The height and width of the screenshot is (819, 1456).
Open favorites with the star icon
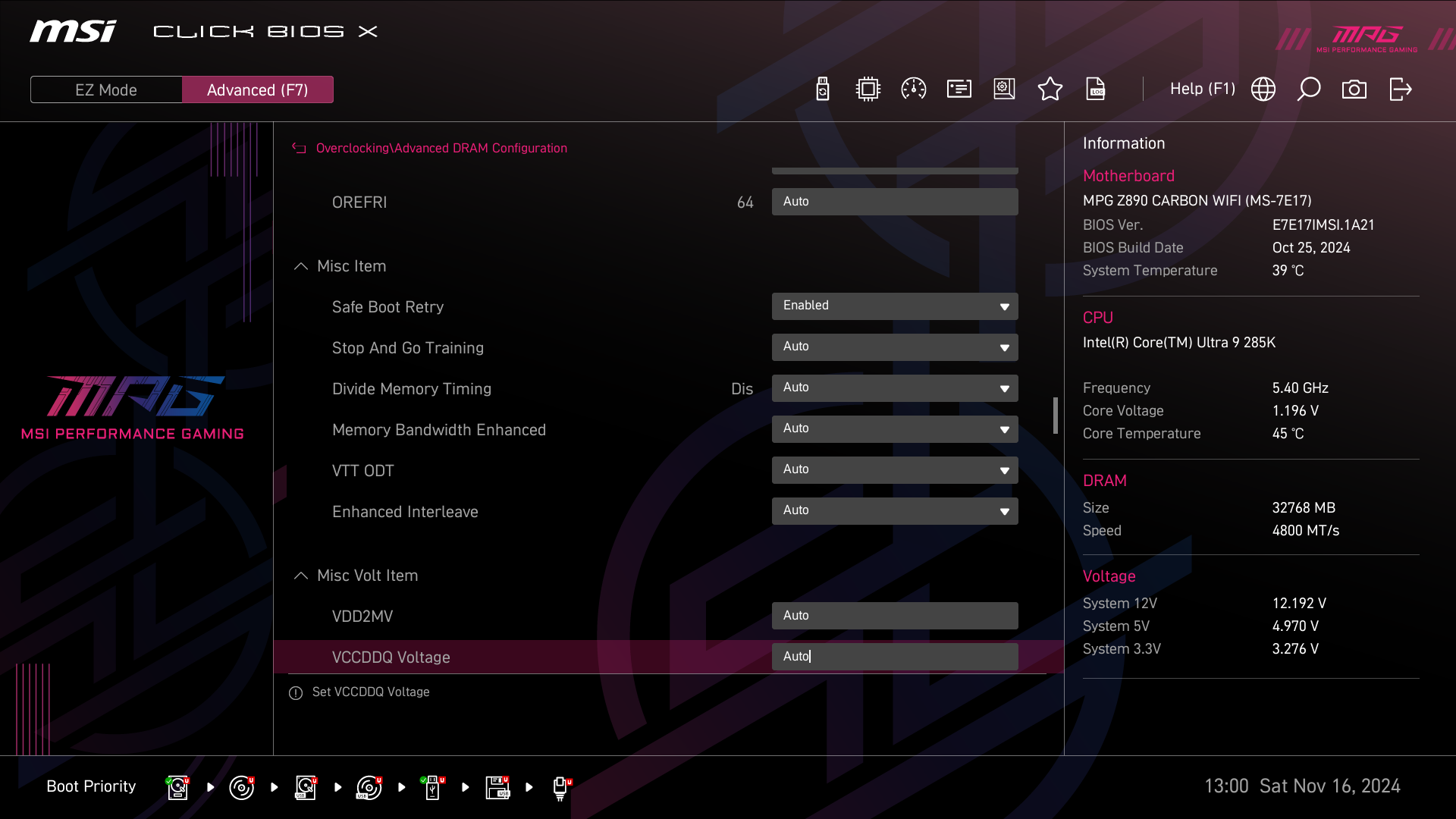tap(1050, 89)
